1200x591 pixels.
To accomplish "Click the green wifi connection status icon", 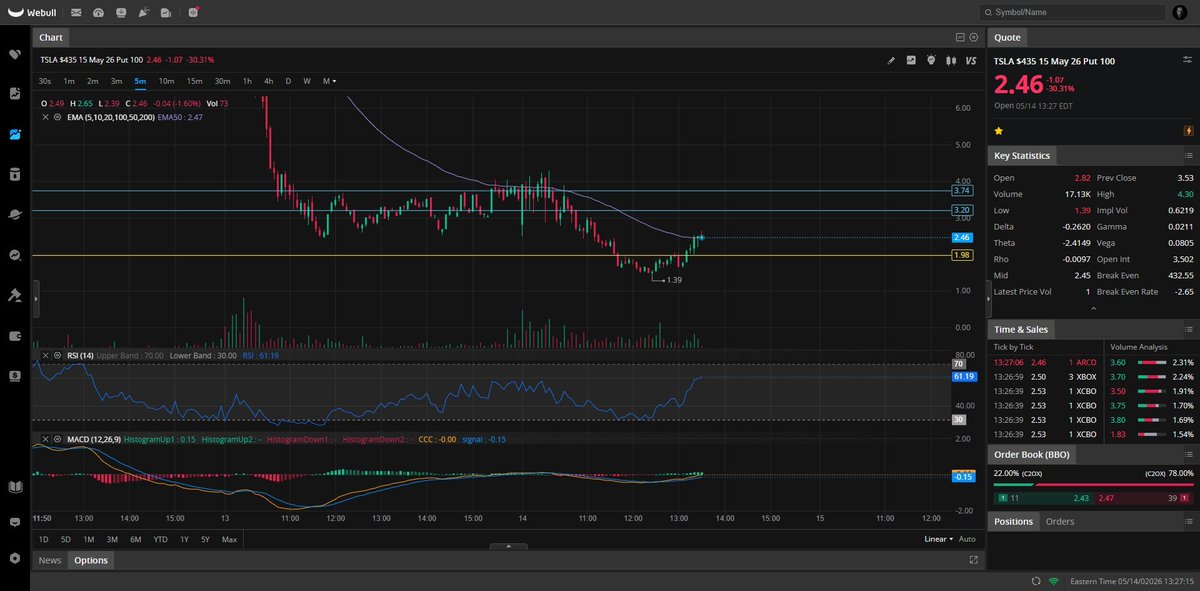I will tap(1053, 581).
